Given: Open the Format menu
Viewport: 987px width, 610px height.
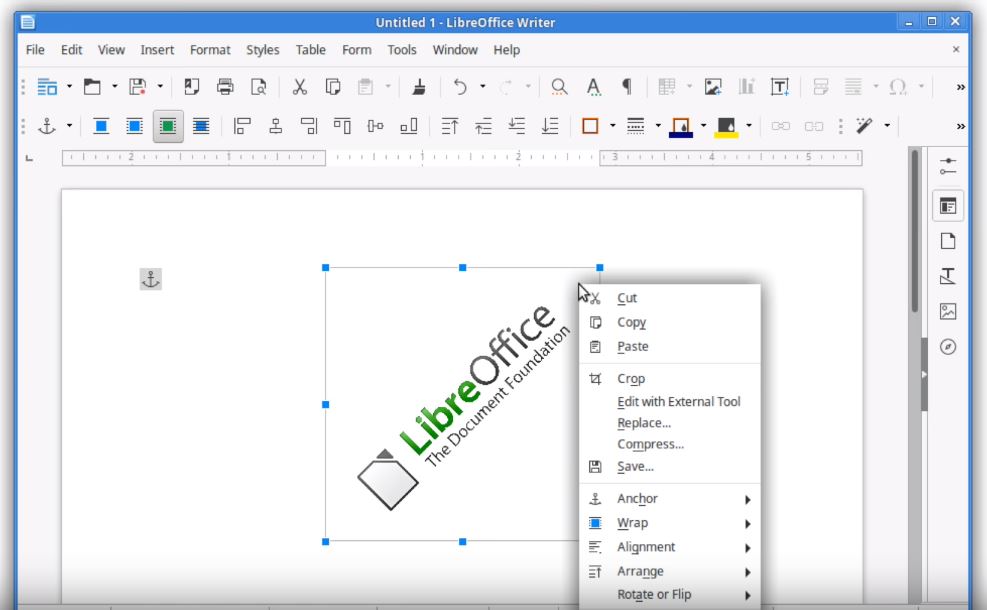Looking at the screenshot, I should pos(210,50).
